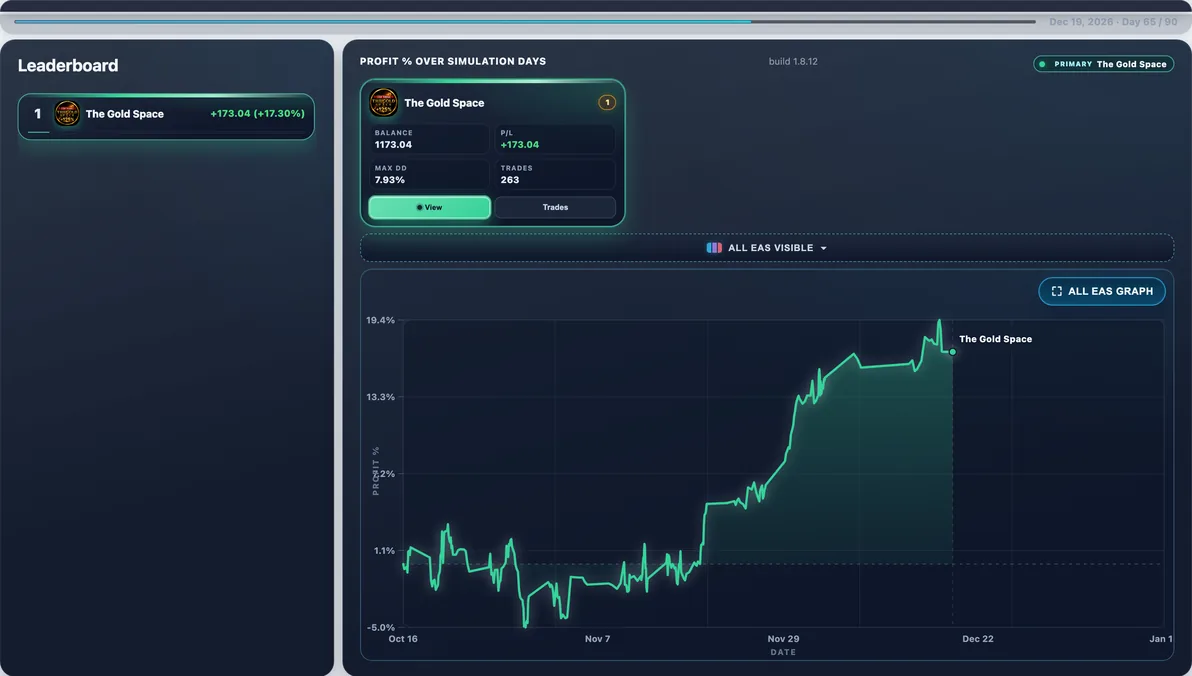Click the DATE axis title
1192x676 pixels.
783,652
